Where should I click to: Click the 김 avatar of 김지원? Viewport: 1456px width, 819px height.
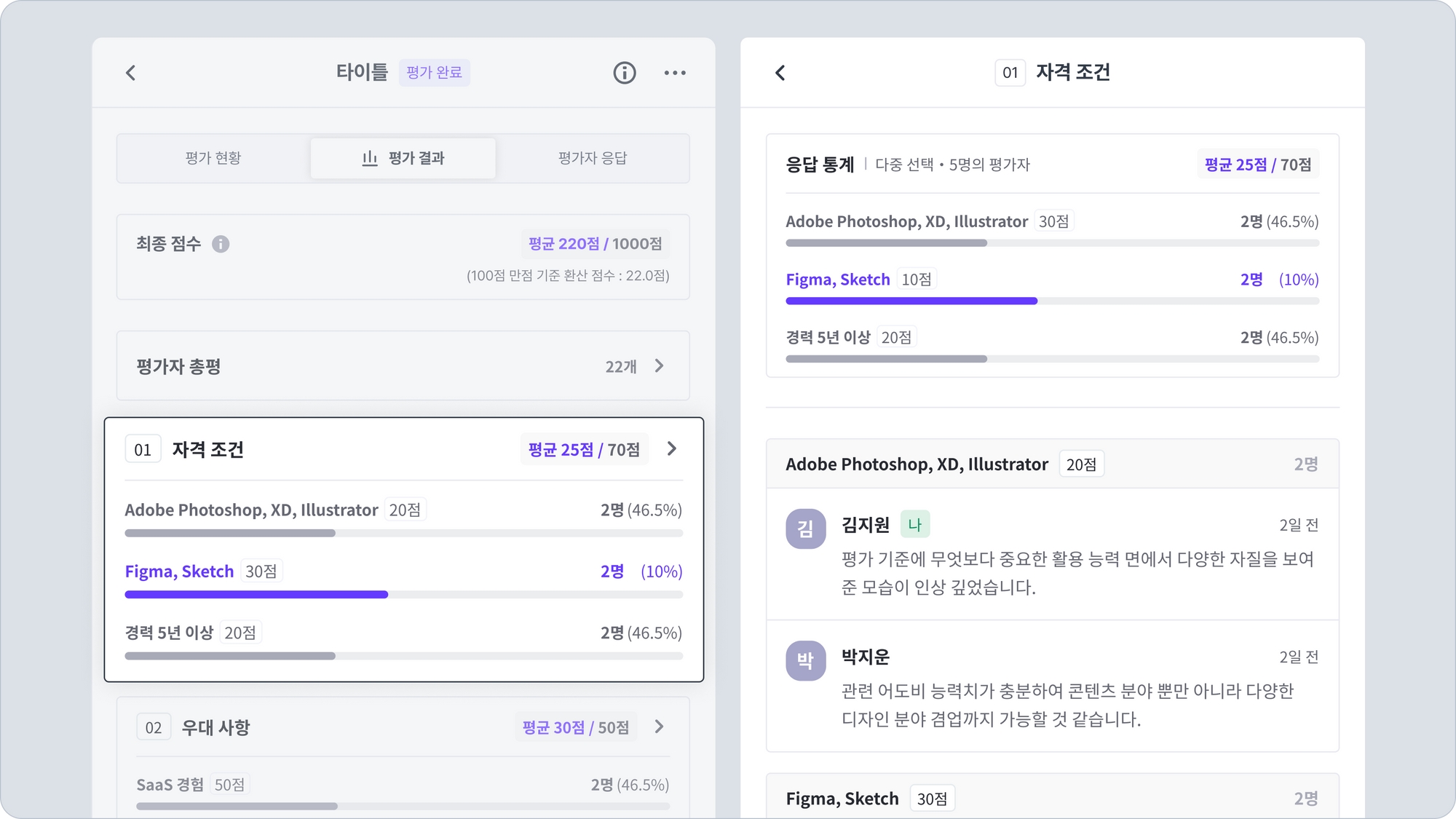[805, 529]
